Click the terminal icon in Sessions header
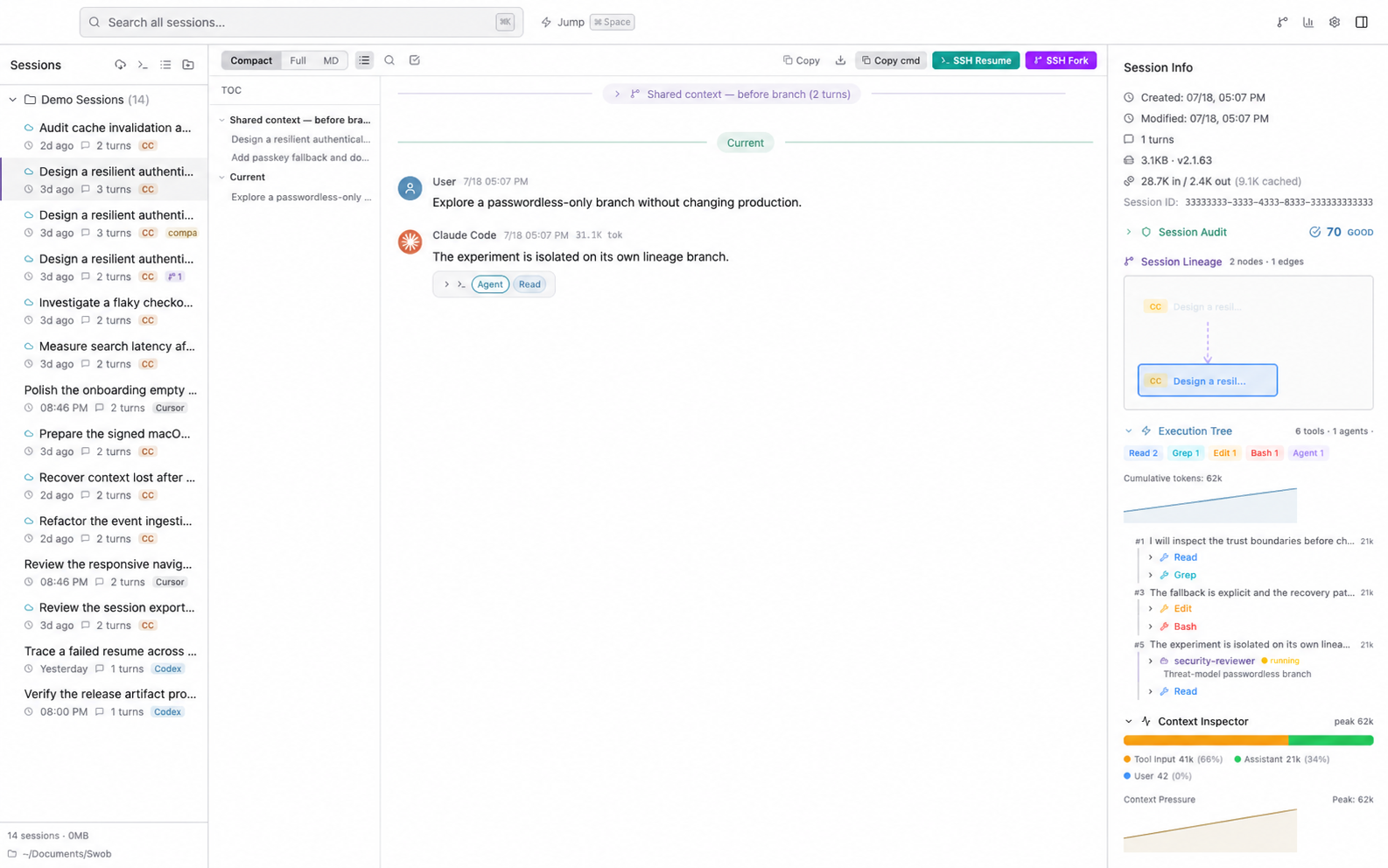Viewport: 1388px width, 868px height. (x=143, y=65)
